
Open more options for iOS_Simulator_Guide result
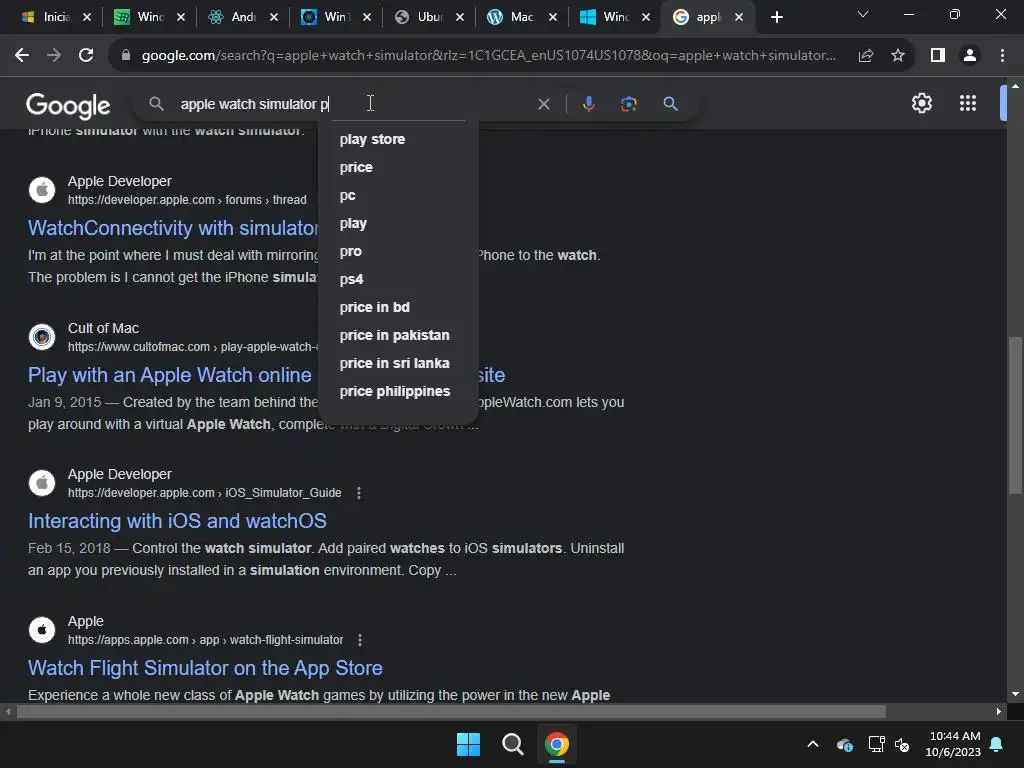click(x=359, y=493)
